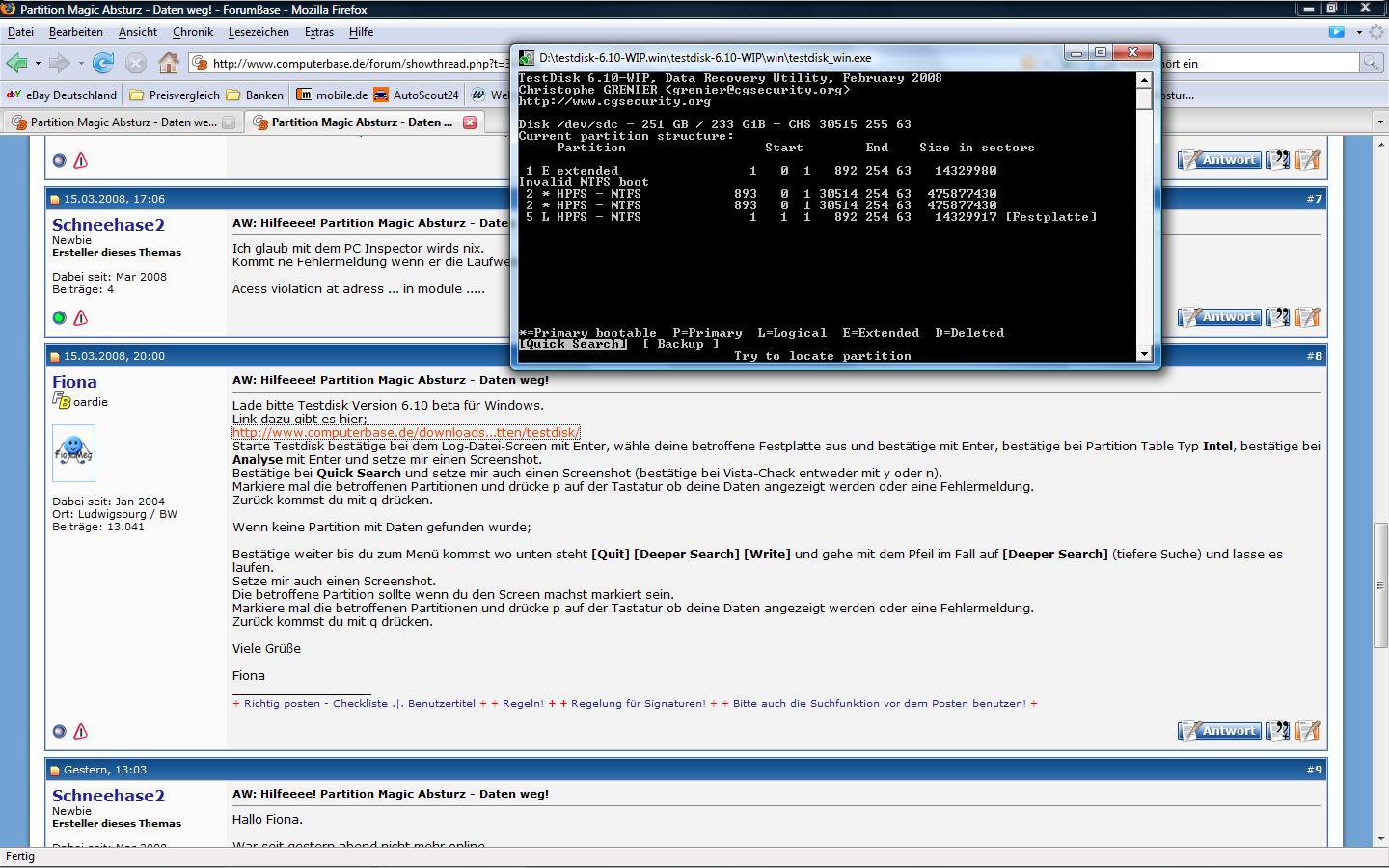Image resolution: width=1389 pixels, height=868 pixels.
Task: Open the Banken bookmark folder
Action: click(x=256, y=95)
